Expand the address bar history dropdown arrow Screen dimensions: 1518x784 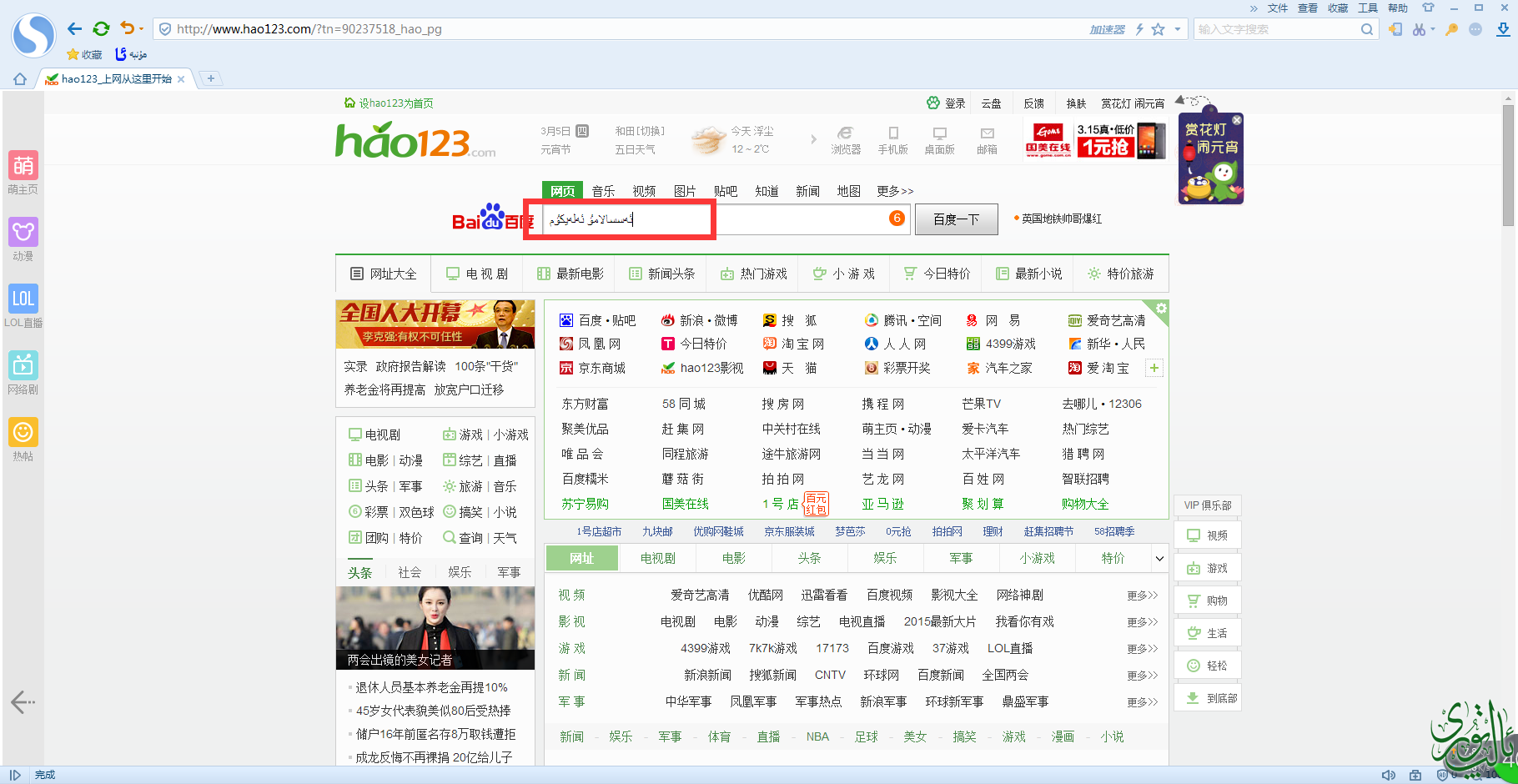click(1178, 29)
